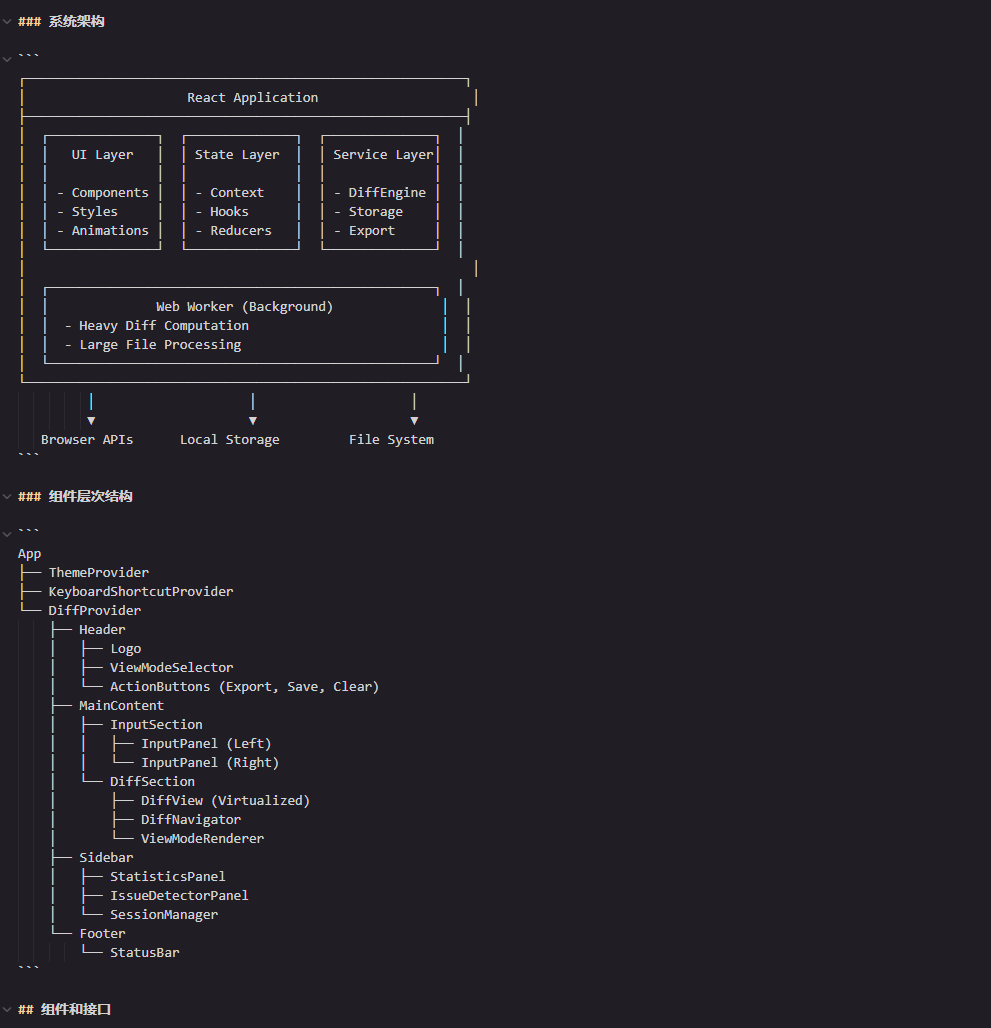Click the Browser APIs label
The height and width of the screenshot is (1028, 991).
[x=87, y=440]
